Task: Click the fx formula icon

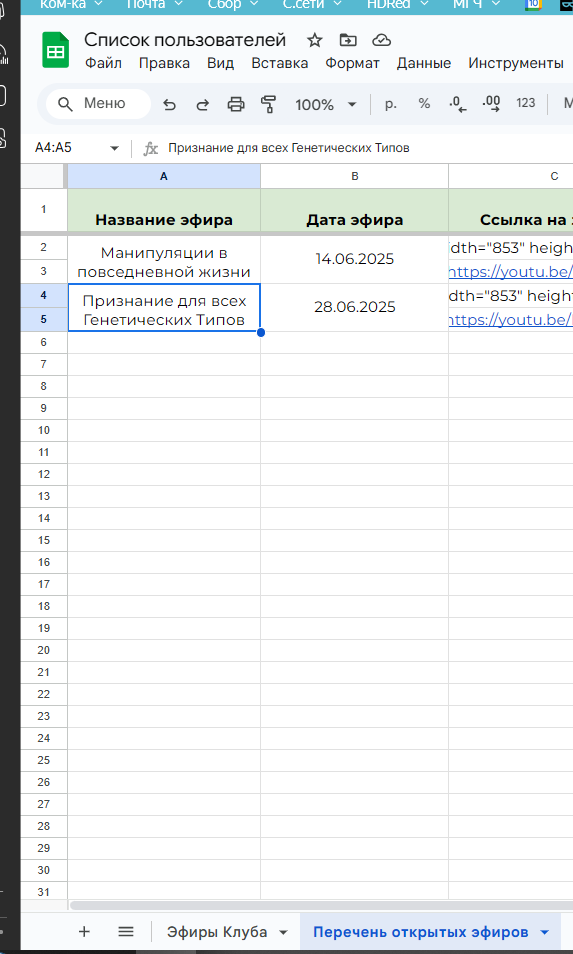Action: [x=150, y=148]
